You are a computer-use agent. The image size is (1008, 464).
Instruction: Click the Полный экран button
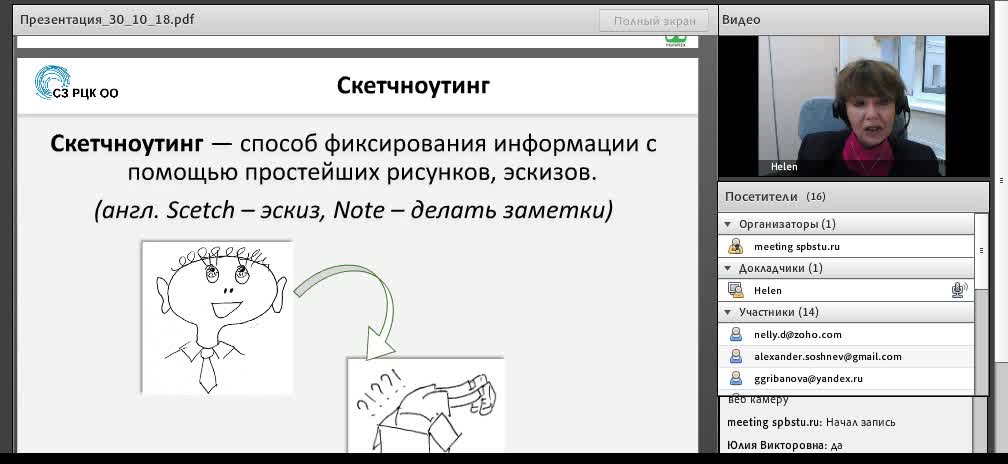click(x=654, y=21)
